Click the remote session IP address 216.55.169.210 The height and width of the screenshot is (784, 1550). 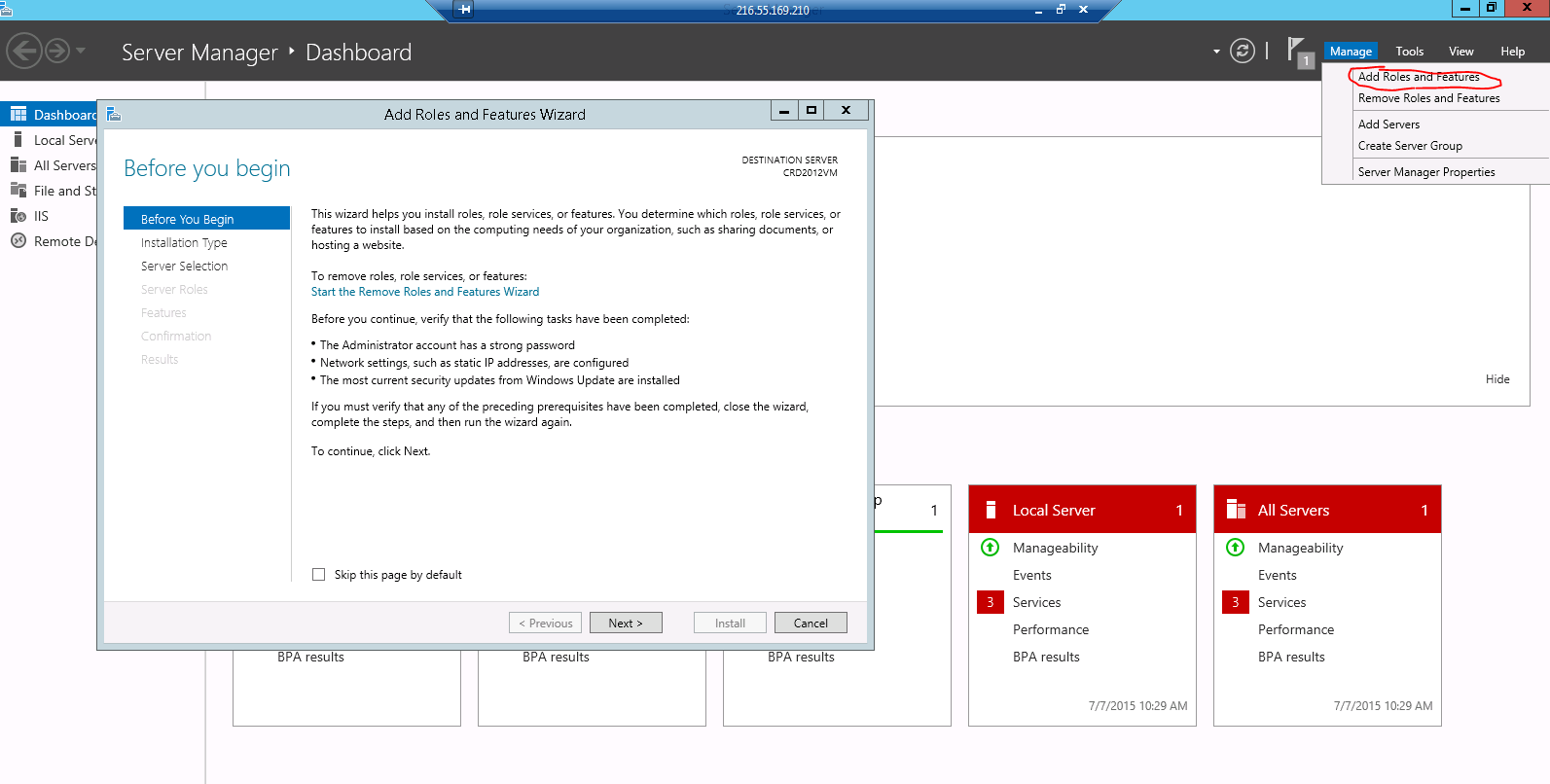pyautogui.click(x=773, y=11)
